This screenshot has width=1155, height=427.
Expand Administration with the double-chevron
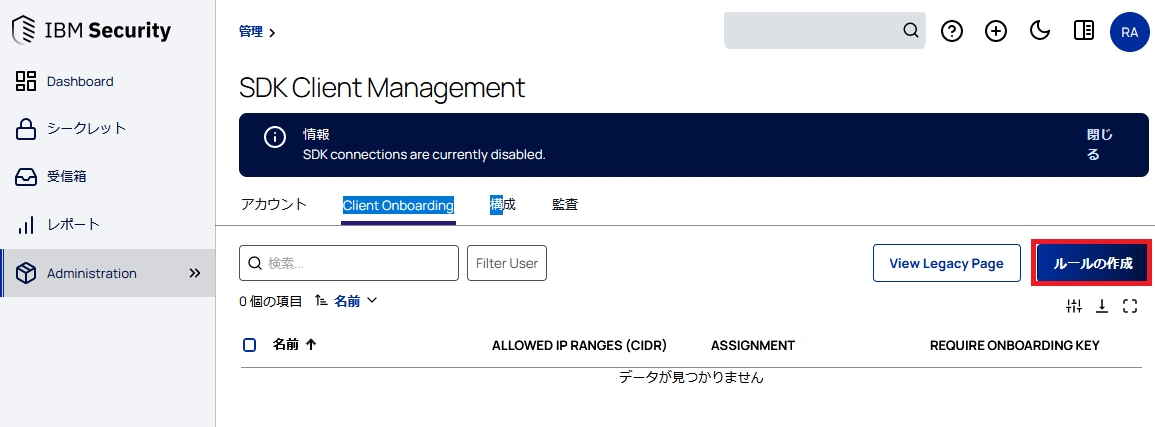point(194,273)
